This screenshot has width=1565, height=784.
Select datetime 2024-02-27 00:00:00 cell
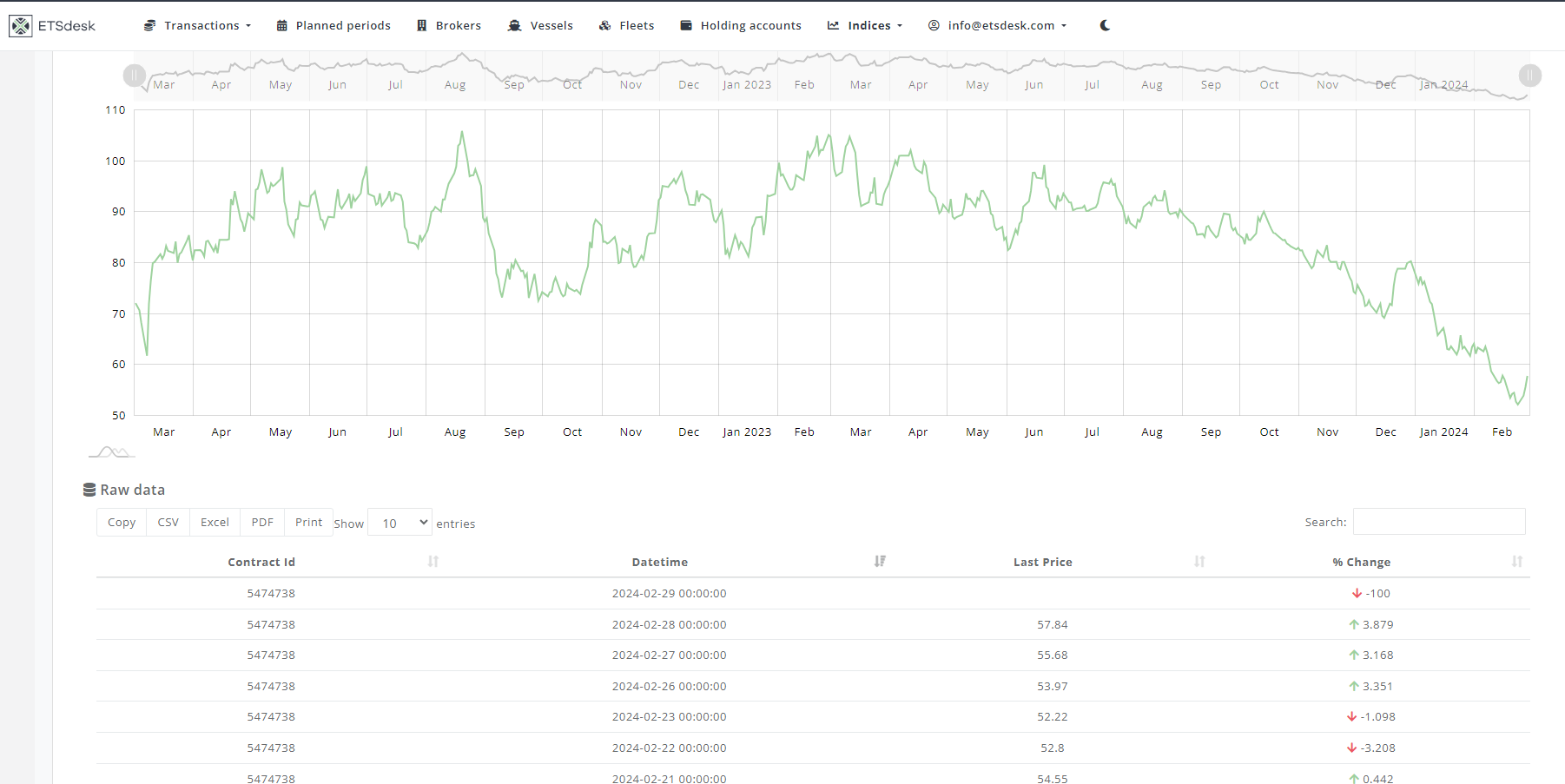pos(669,655)
